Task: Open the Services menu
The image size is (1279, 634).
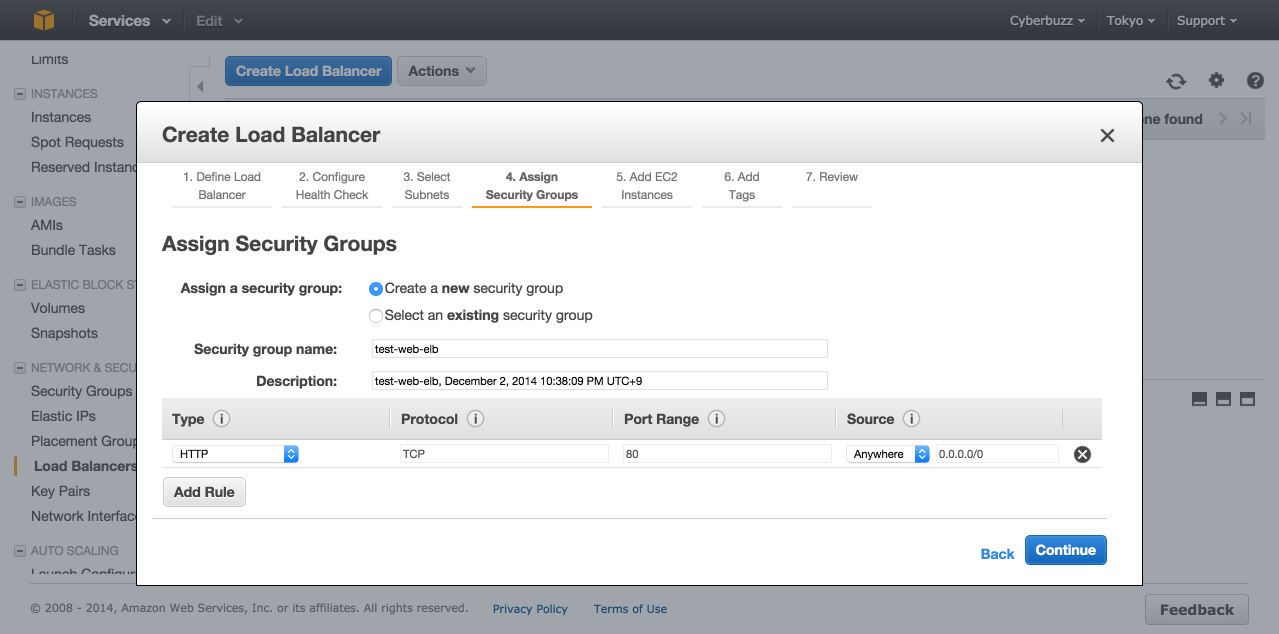Action: point(129,20)
